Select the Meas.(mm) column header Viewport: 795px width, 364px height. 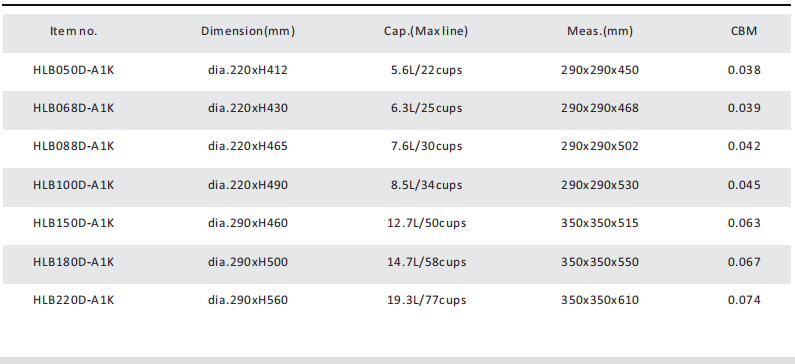[600, 31]
